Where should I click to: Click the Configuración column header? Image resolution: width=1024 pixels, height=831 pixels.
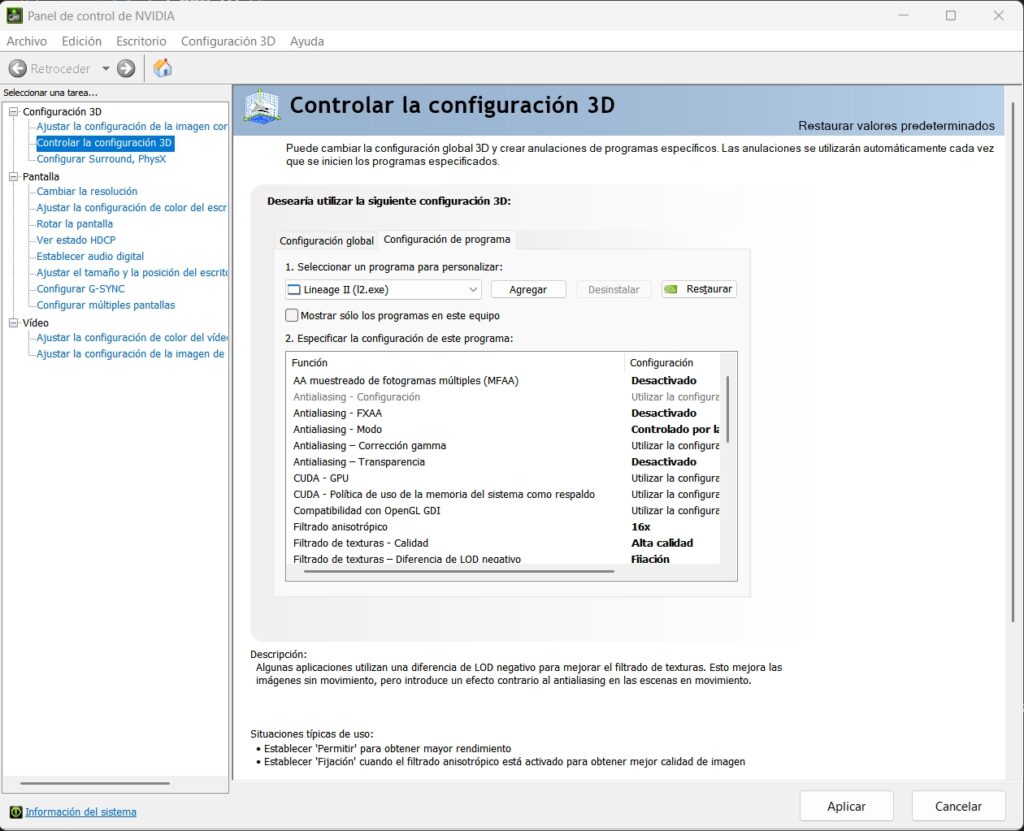coord(672,363)
